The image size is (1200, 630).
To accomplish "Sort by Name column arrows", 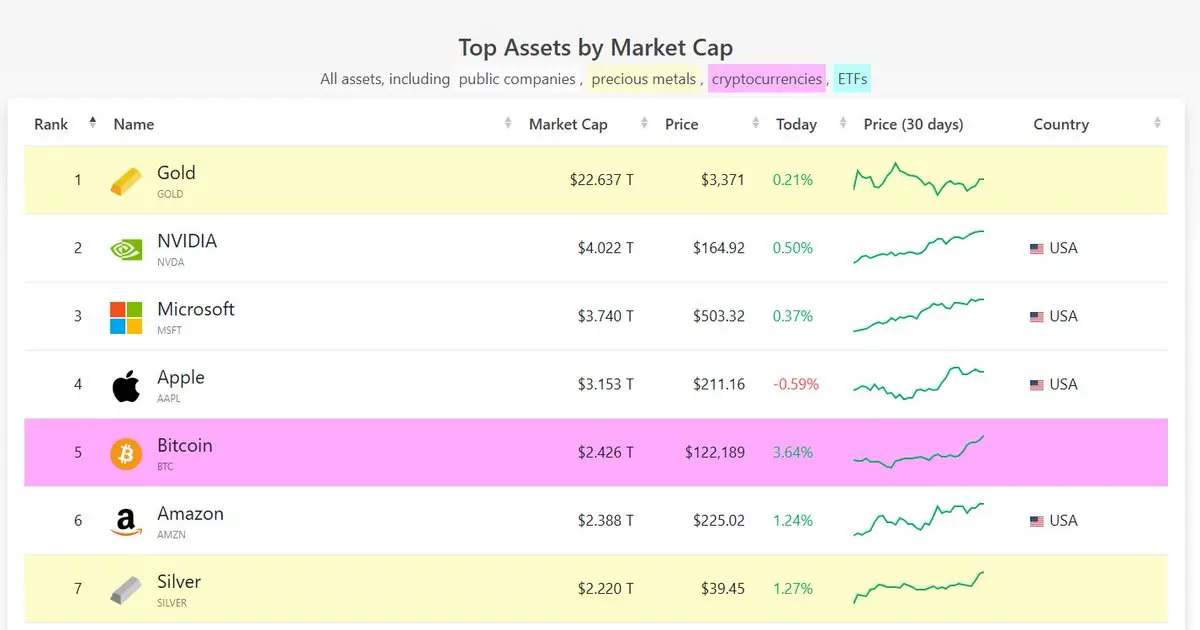I will pyautogui.click(x=507, y=123).
